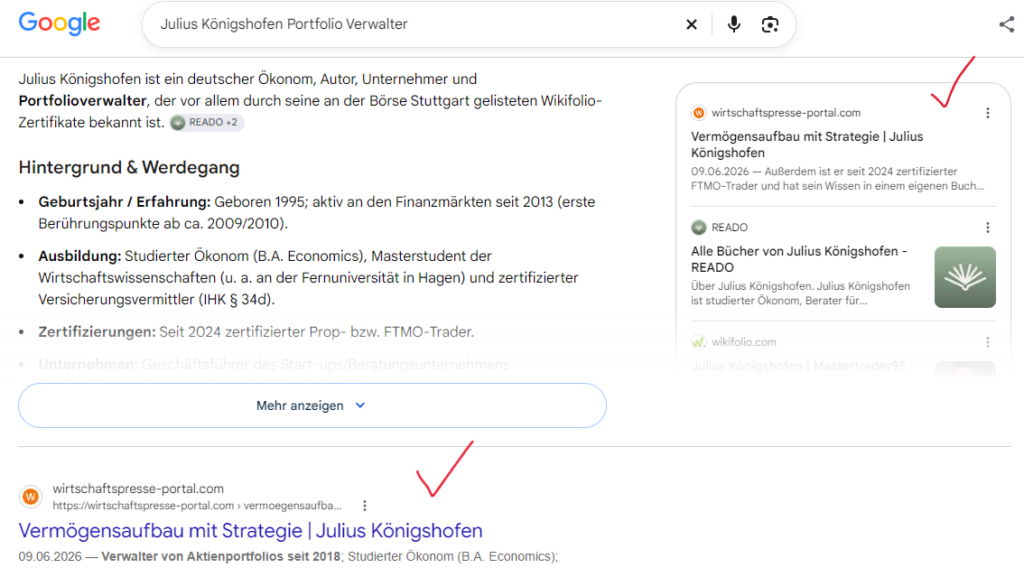This screenshot has width=1024, height=568.
Task: Click the share icon at top right
Action: [1006, 25]
